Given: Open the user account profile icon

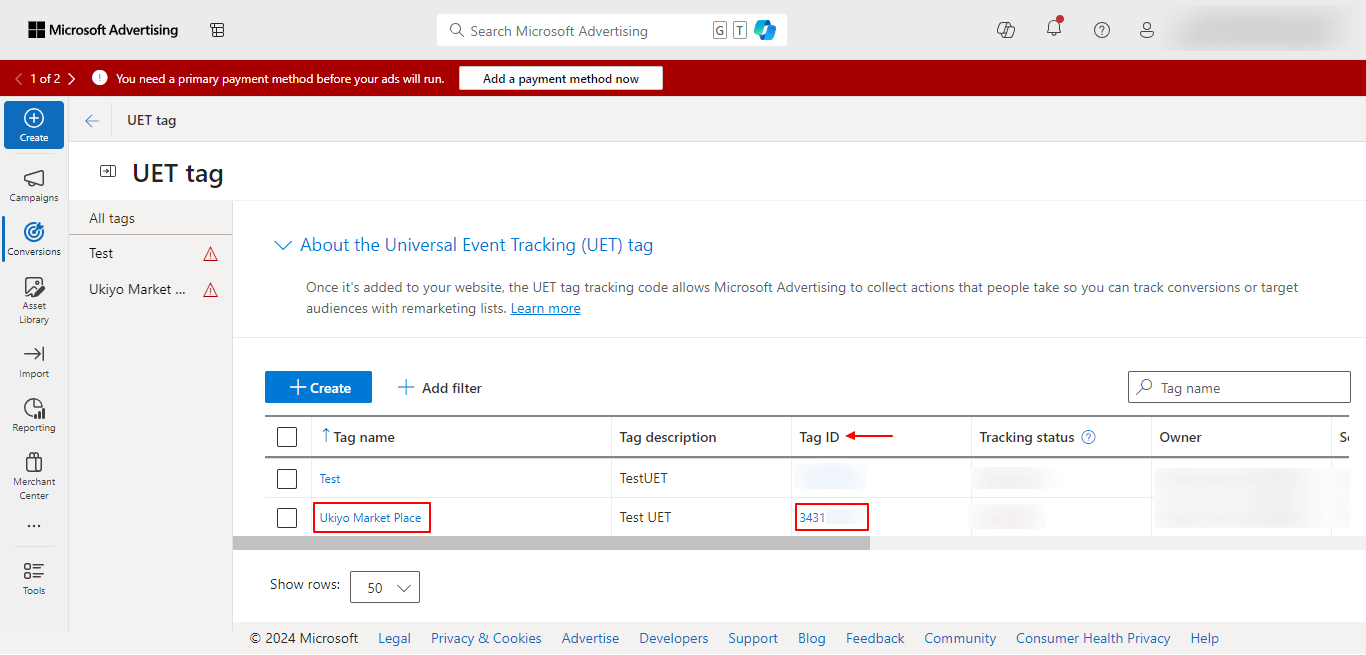Looking at the screenshot, I should click(x=1147, y=30).
